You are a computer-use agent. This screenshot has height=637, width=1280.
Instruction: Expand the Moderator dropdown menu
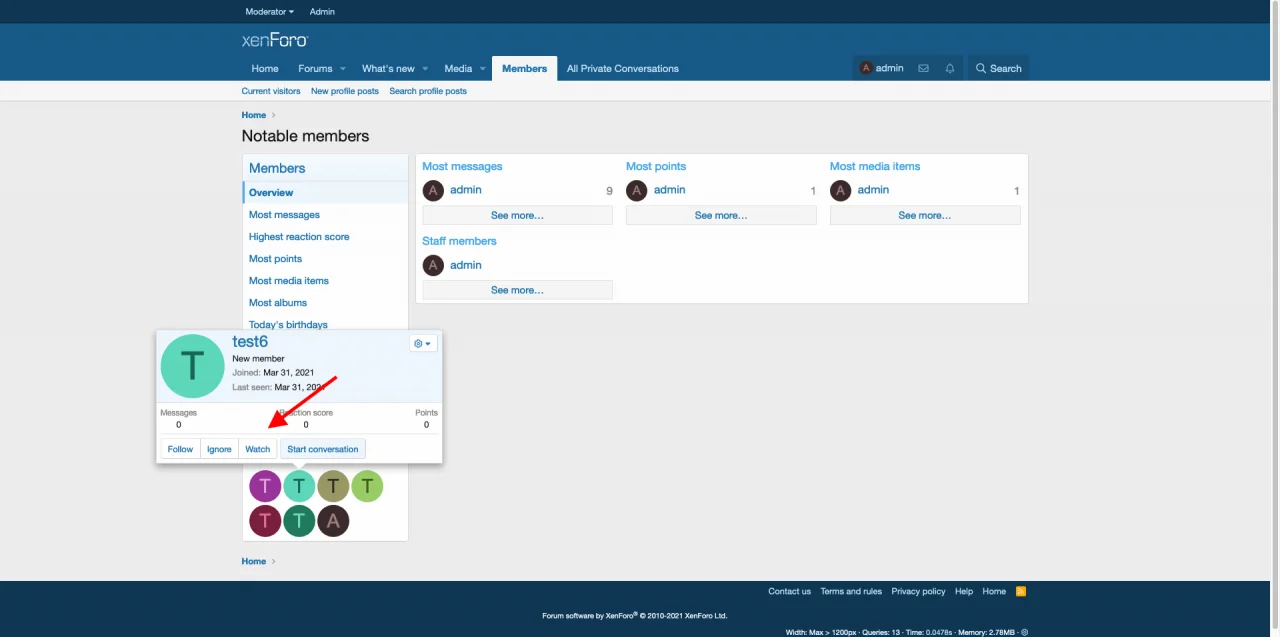pyautogui.click(x=270, y=12)
